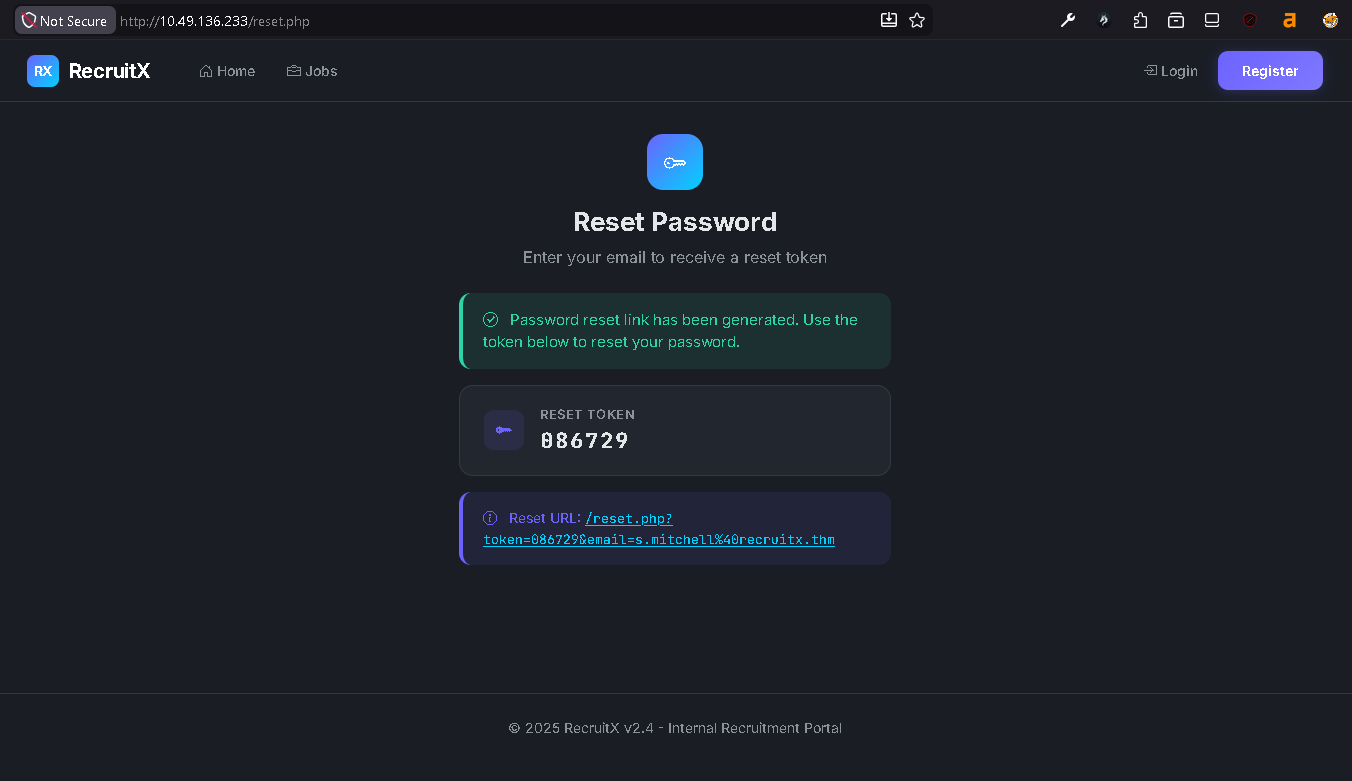
Task: Open the wrench developer tools icon
Action: click(1068, 20)
